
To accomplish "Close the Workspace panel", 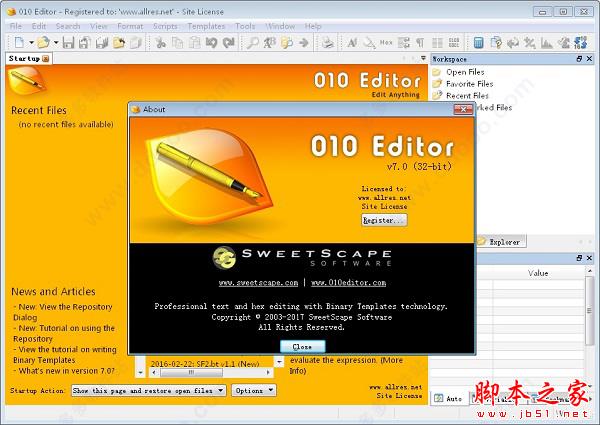I will 589,59.
